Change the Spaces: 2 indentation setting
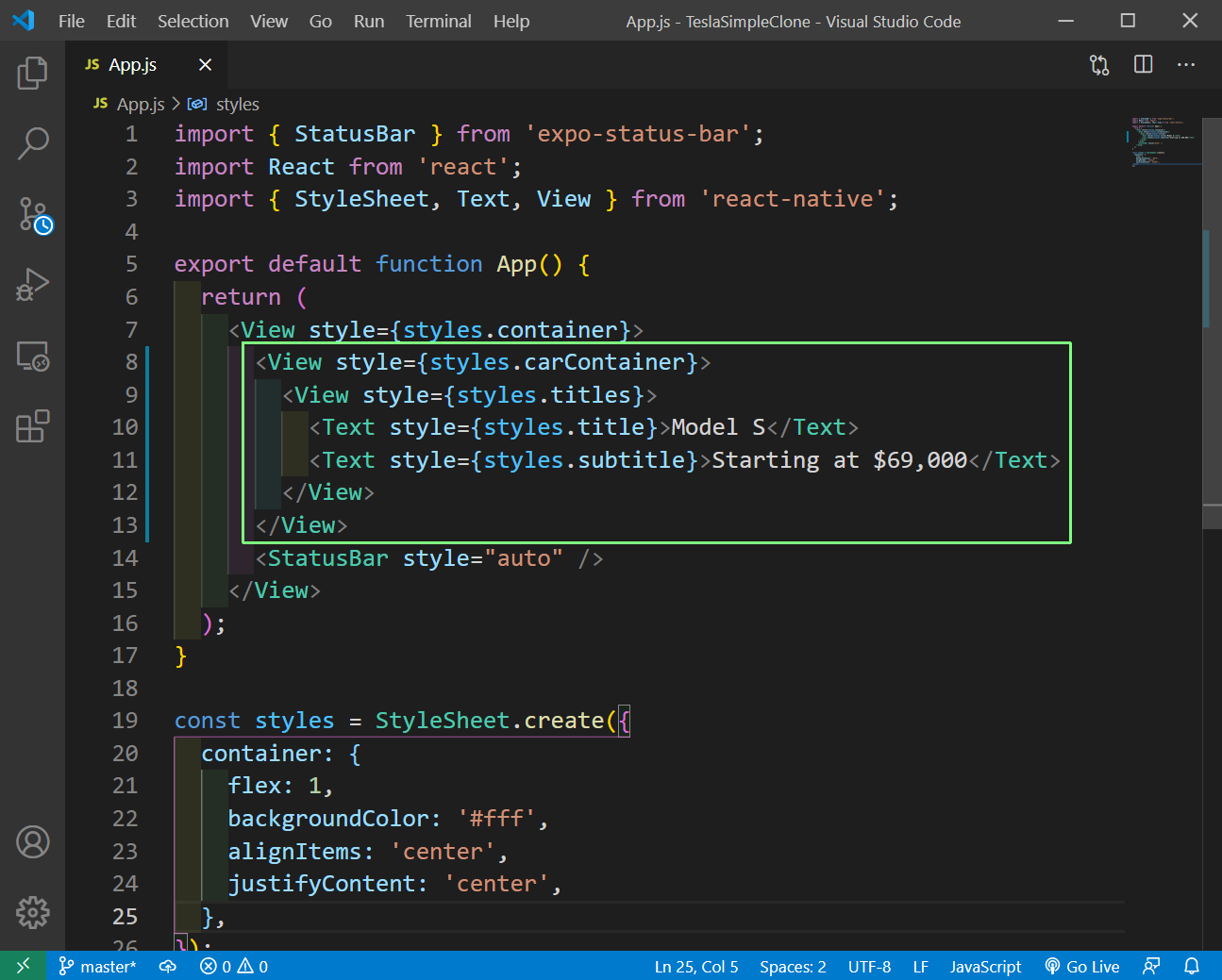Screen dimensions: 1222x980 793,966
